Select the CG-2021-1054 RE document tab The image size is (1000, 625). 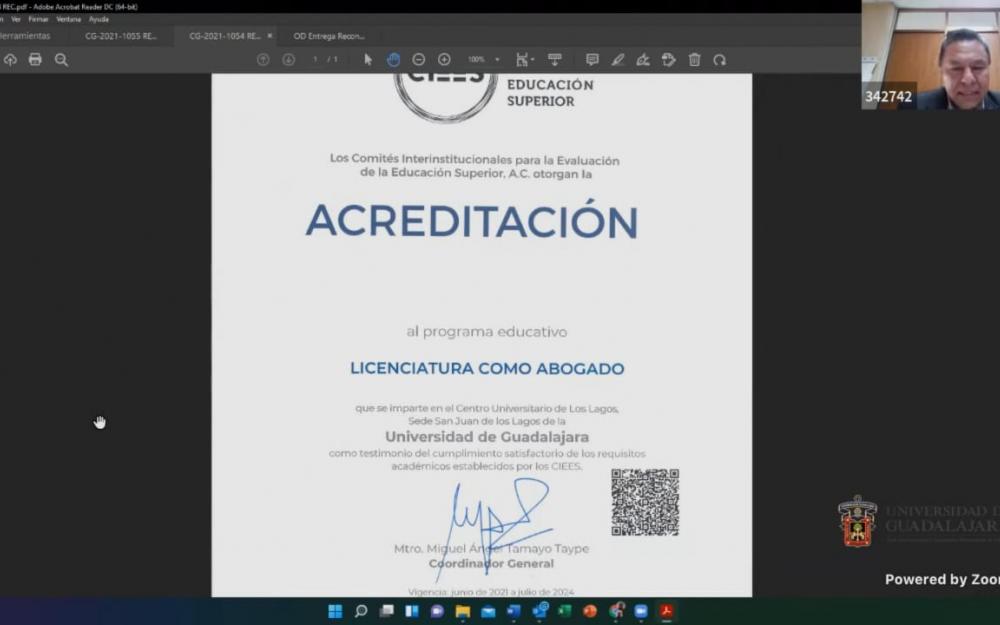click(x=224, y=36)
